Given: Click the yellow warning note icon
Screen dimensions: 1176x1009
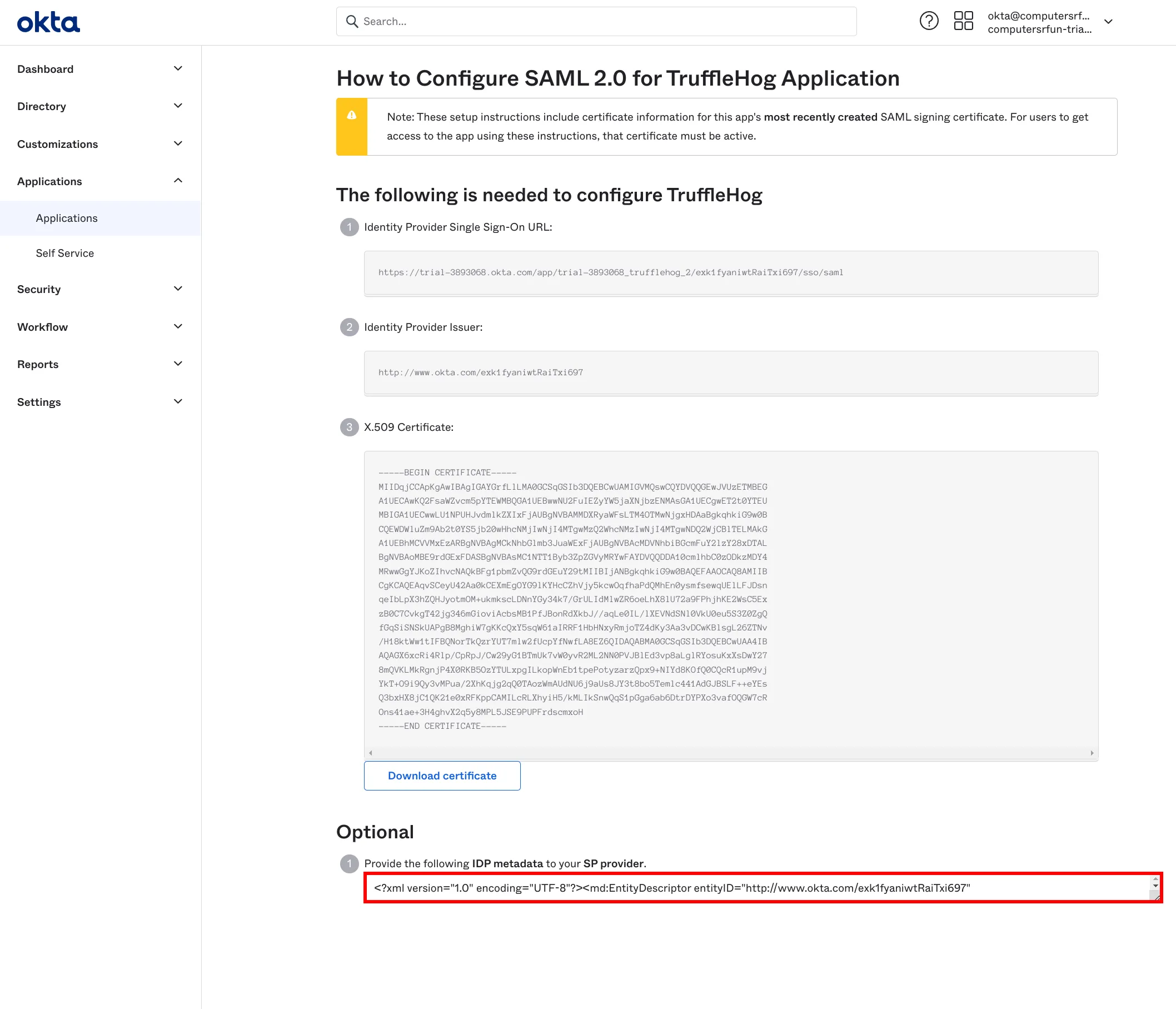Looking at the screenshot, I should tap(352, 115).
